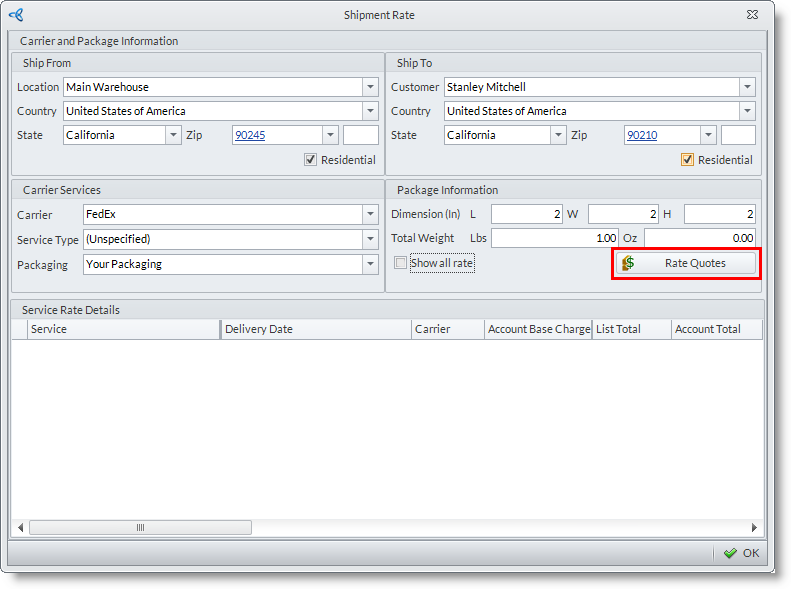Click the app logo icon in title bar

[x=16, y=15]
